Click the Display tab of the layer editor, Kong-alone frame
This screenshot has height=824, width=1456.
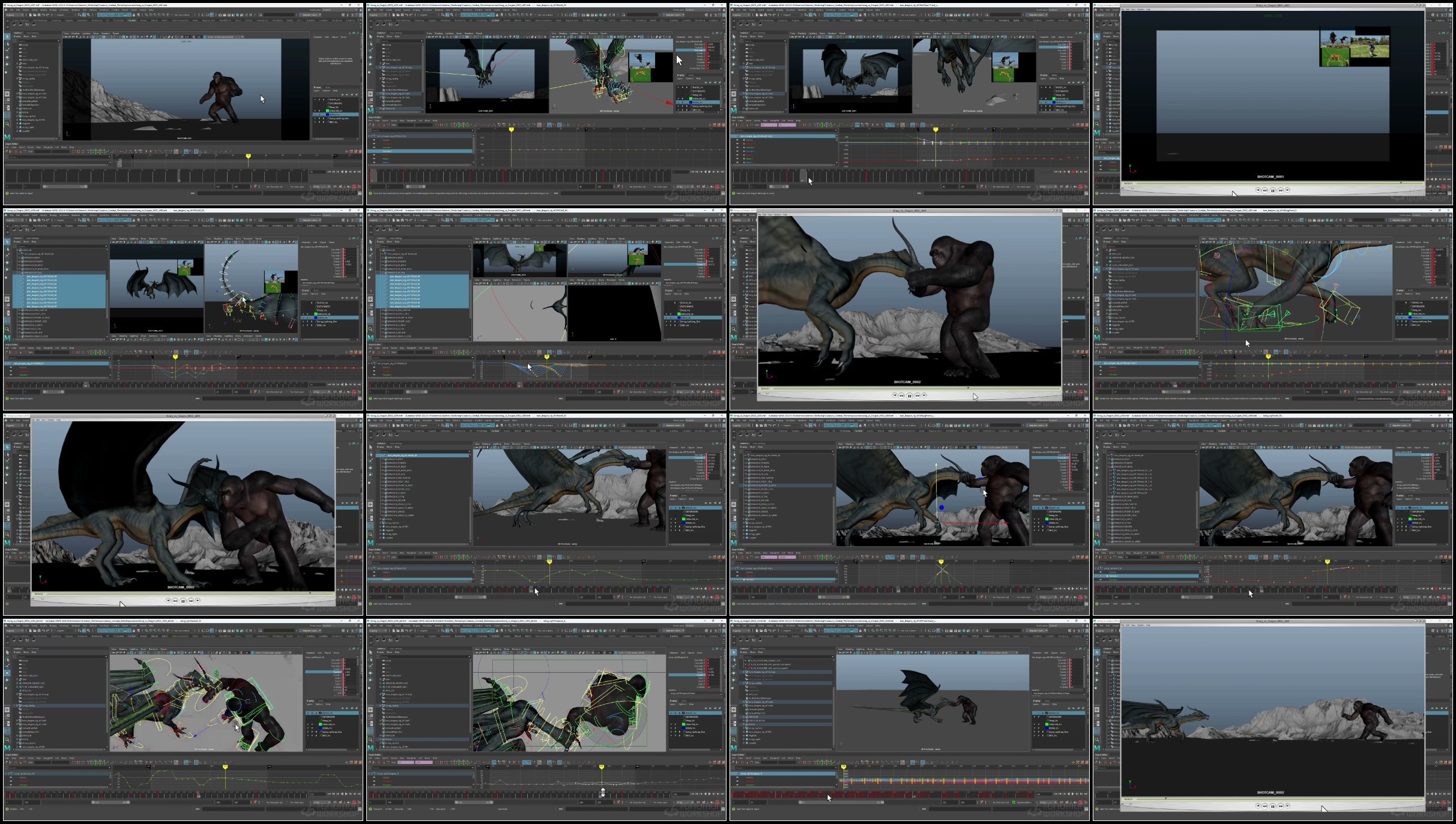pyautogui.click(x=317, y=87)
